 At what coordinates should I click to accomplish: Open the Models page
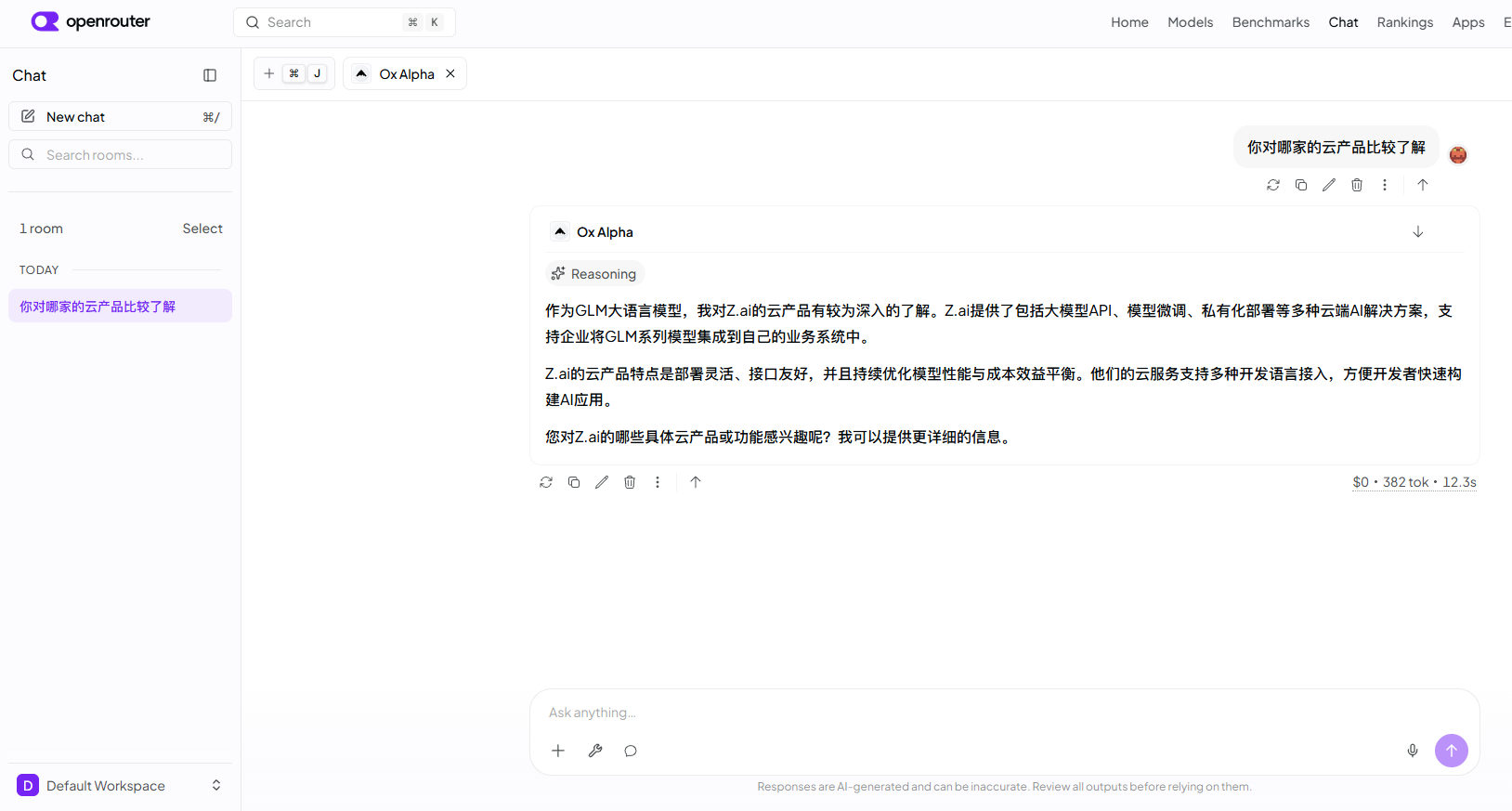pyautogui.click(x=1190, y=22)
